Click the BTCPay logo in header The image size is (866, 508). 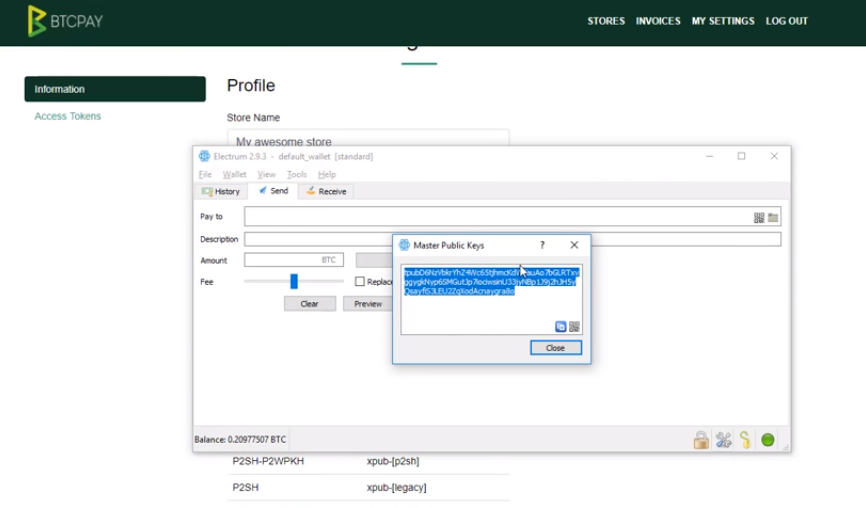[65, 21]
